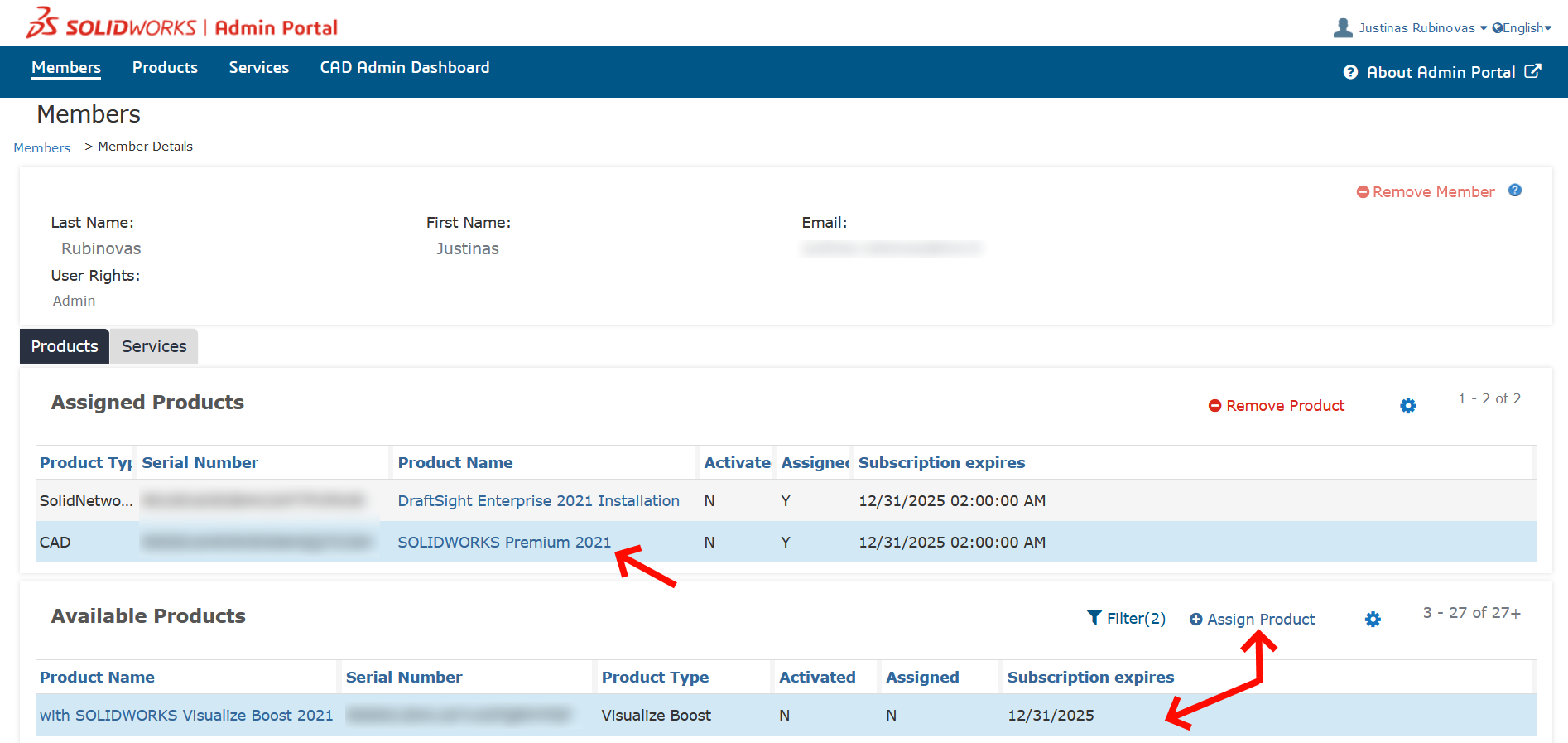1568x743 pixels.
Task: Select the Visualize Boost product type cell
Action: [656, 716]
